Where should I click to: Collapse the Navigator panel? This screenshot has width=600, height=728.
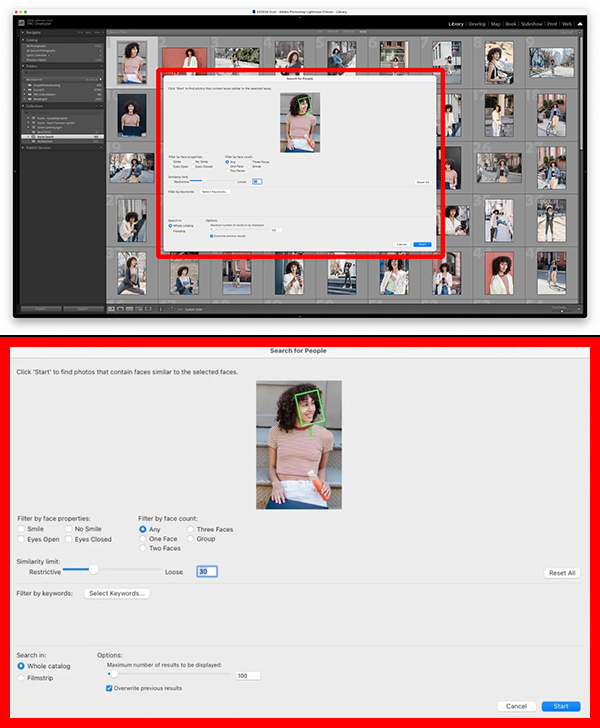[x=23, y=33]
